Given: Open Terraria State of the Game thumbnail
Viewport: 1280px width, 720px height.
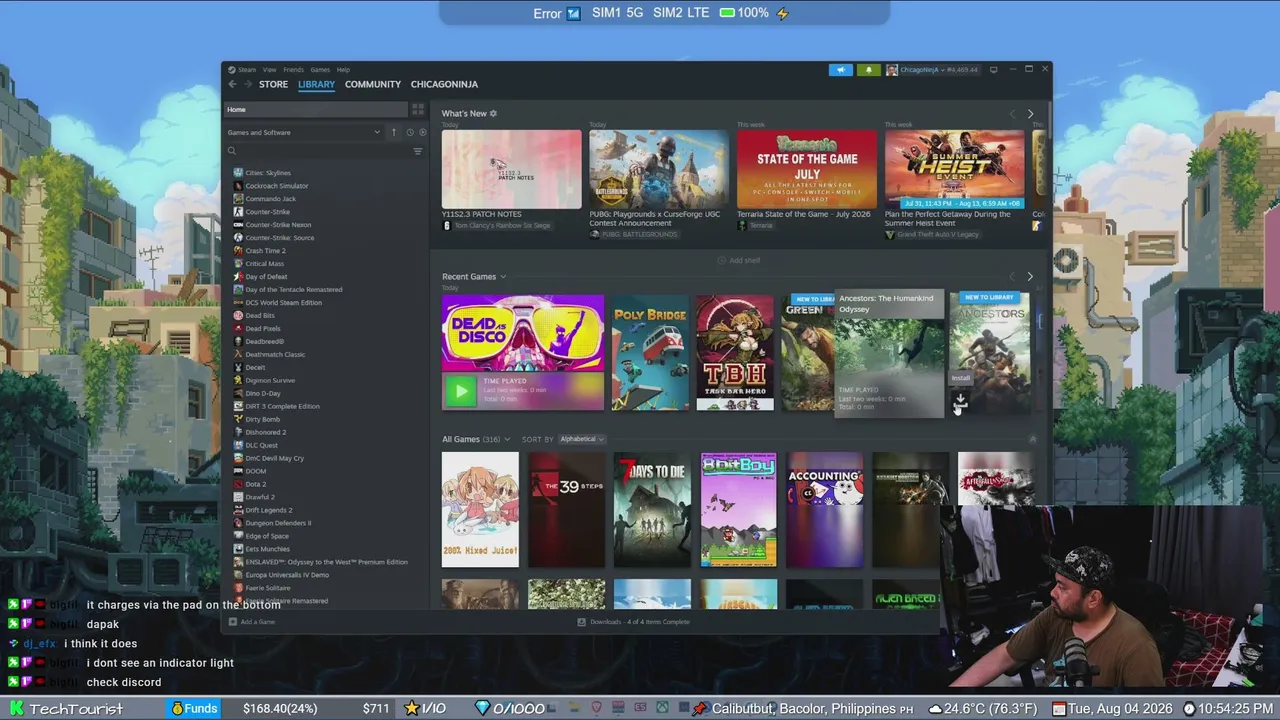Looking at the screenshot, I should pos(806,169).
